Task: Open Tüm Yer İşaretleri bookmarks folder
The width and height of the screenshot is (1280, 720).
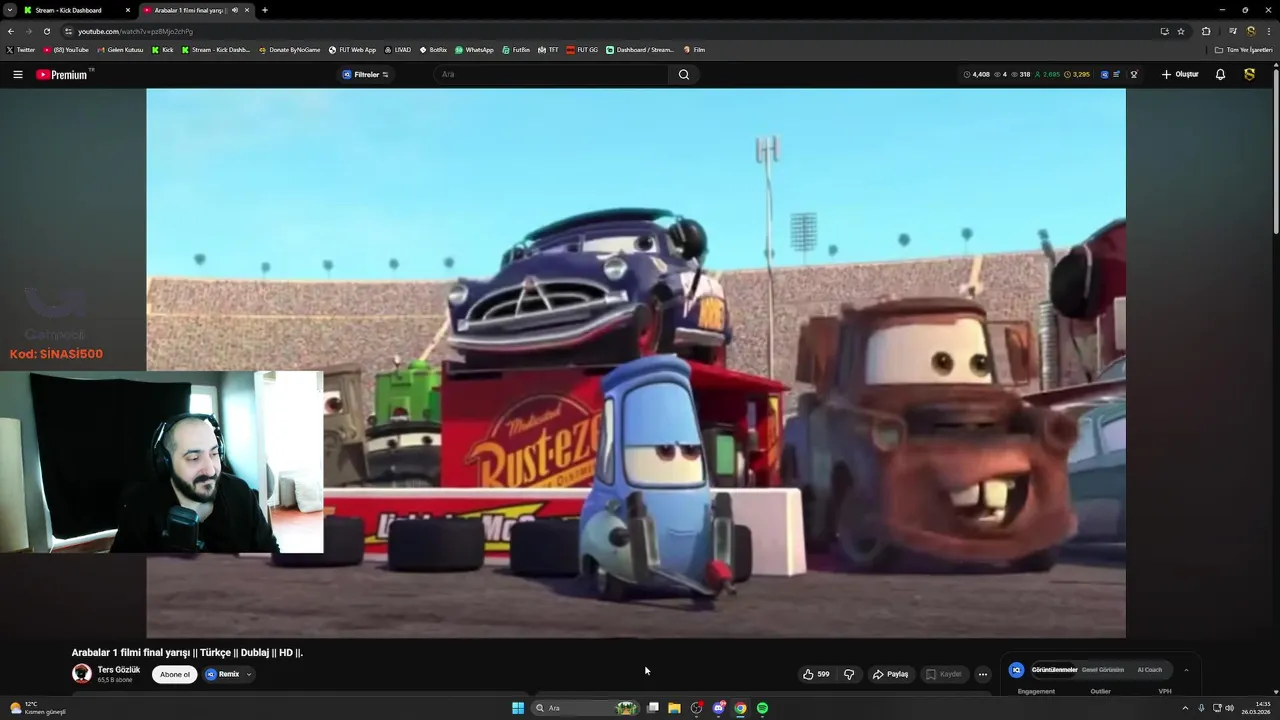Action: 1243,49
